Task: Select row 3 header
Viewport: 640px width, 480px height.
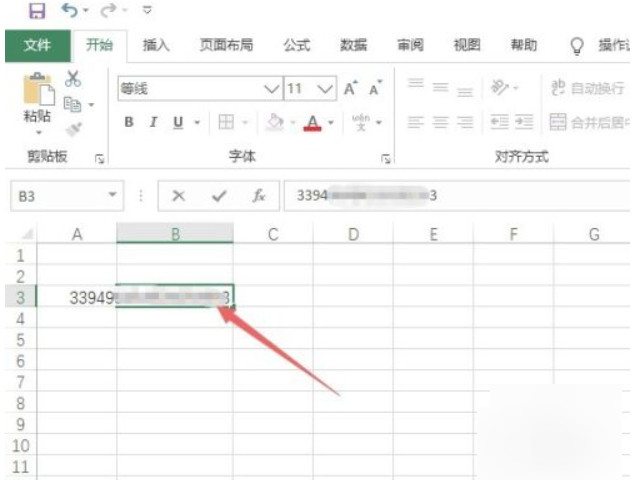Action: (21, 297)
